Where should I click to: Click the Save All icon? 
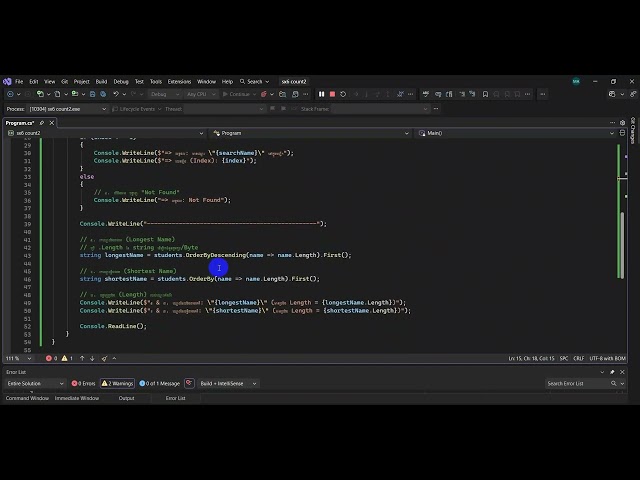pyautogui.click(x=103, y=94)
